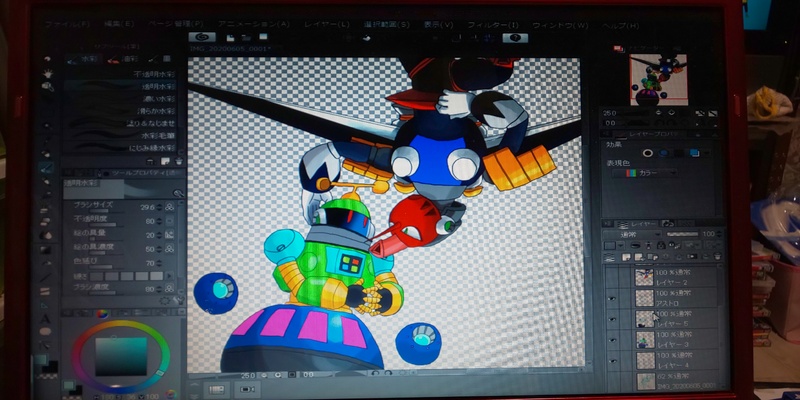Select the 滑らか水彩 brush

click(x=120, y=111)
